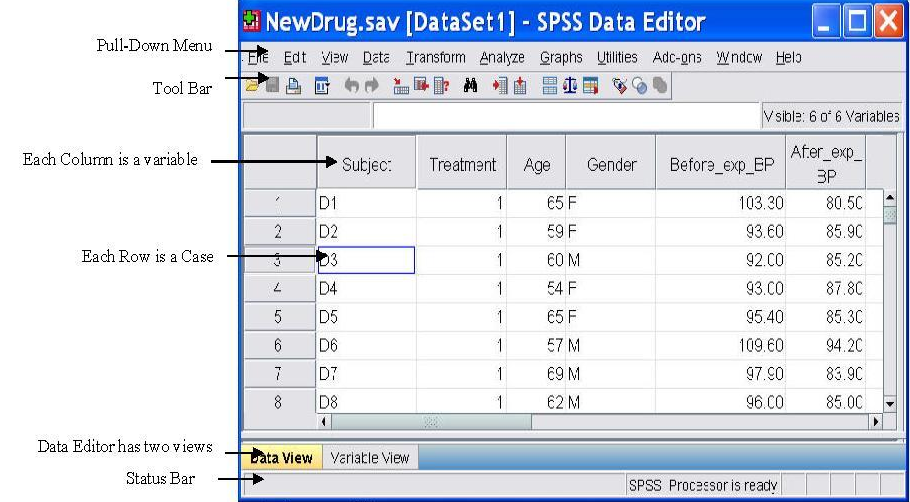This screenshot has width=910, height=502.
Task: Select the Data View tab
Action: (x=281, y=458)
